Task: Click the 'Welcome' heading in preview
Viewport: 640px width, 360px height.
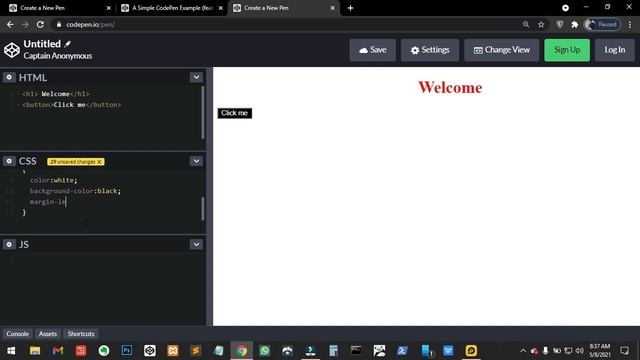Action: point(450,87)
